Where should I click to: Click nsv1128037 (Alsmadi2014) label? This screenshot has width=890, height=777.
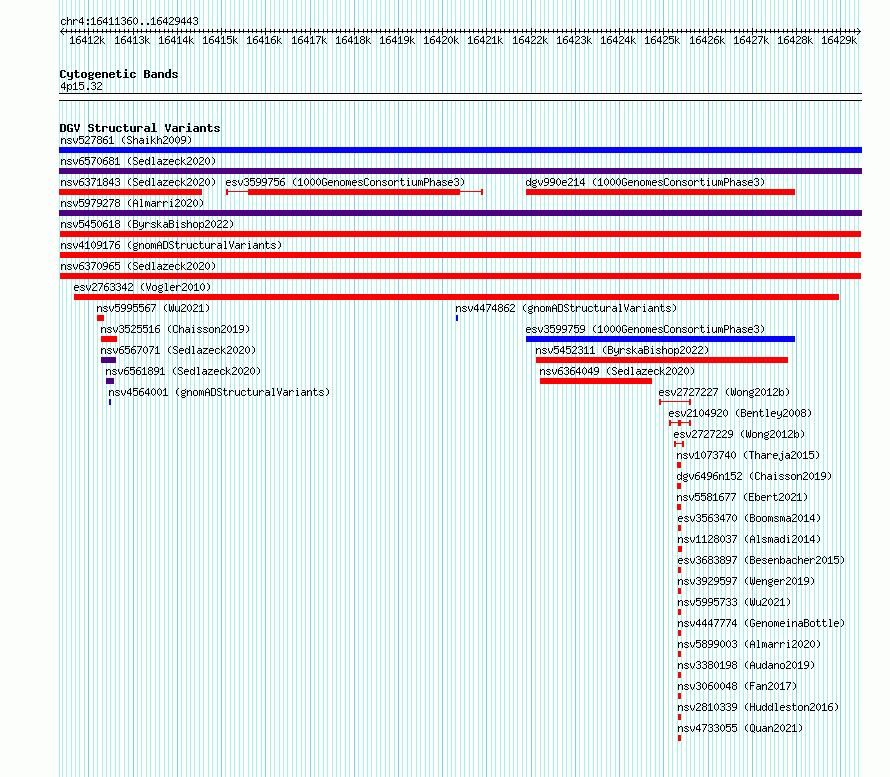tap(749, 539)
